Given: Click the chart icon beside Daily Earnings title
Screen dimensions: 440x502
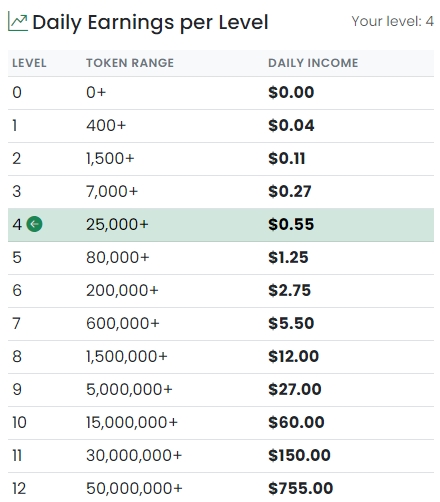Looking at the screenshot, I should click(x=18, y=22).
